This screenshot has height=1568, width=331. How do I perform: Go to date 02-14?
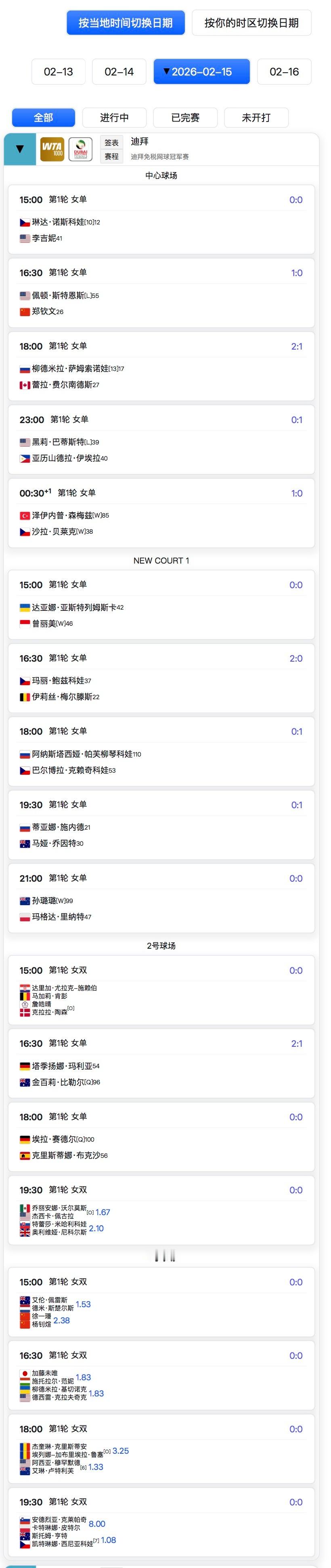pyautogui.click(x=119, y=72)
